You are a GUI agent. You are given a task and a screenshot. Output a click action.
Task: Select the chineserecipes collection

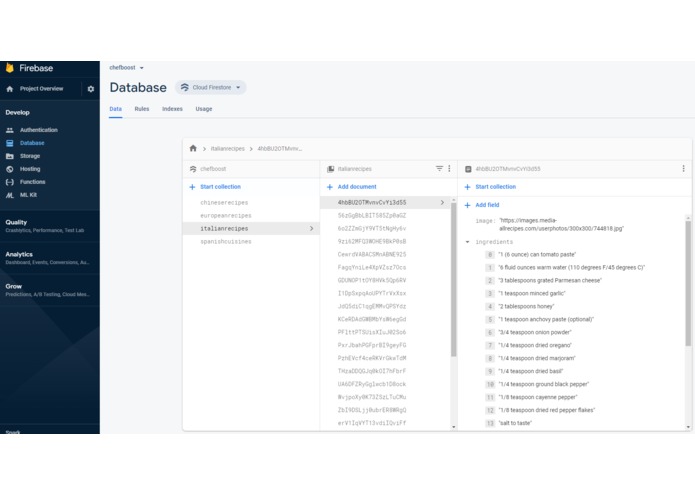point(224,202)
